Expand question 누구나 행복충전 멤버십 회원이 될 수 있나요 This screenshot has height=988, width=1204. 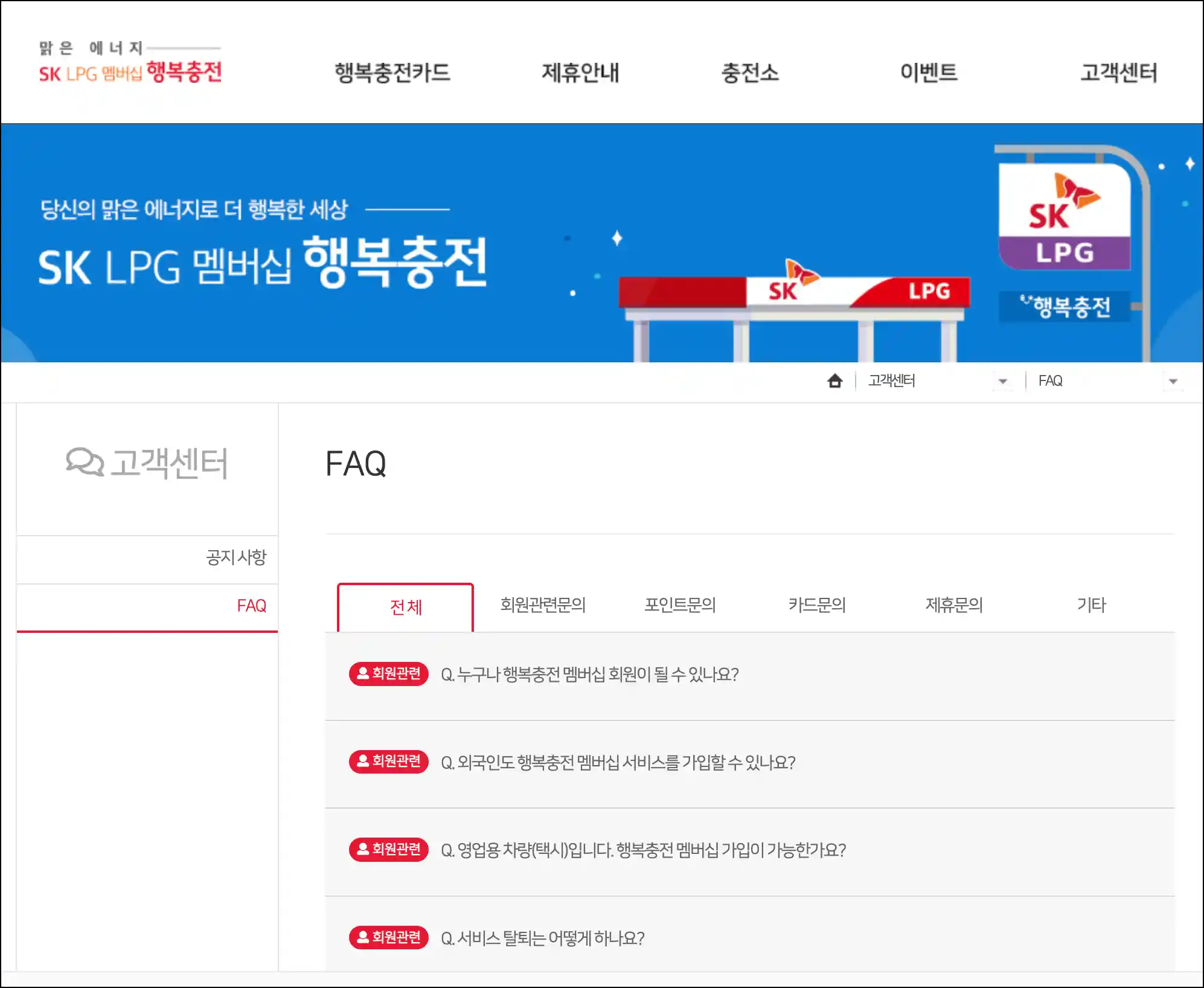point(750,676)
